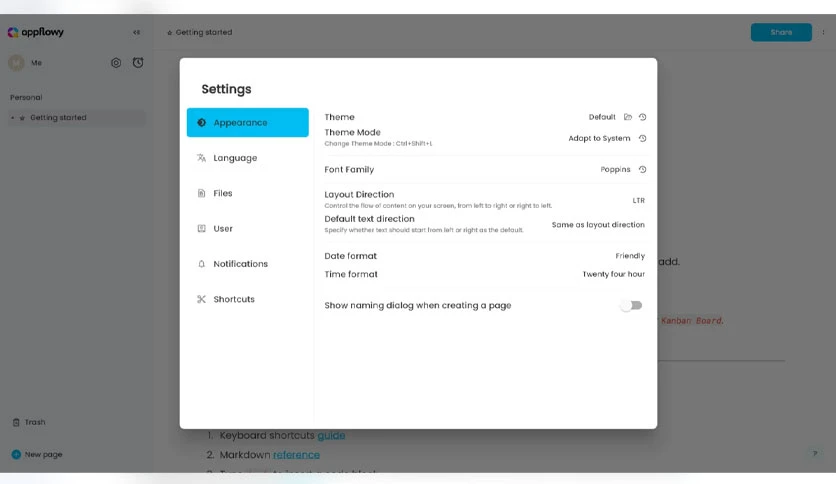Click the Share button
836x484 pixels.
tap(781, 32)
